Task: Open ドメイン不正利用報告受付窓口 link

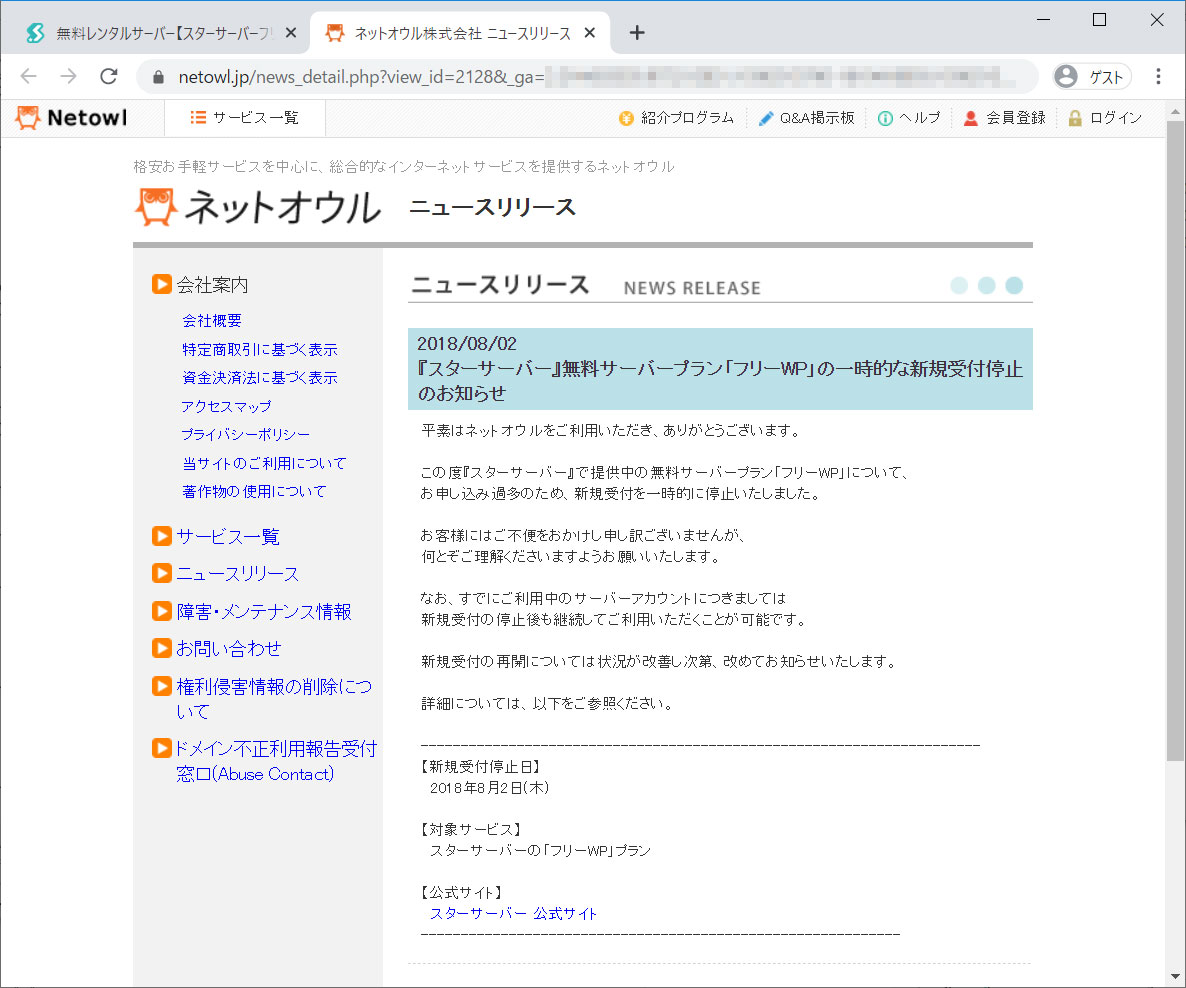Action: point(276,761)
